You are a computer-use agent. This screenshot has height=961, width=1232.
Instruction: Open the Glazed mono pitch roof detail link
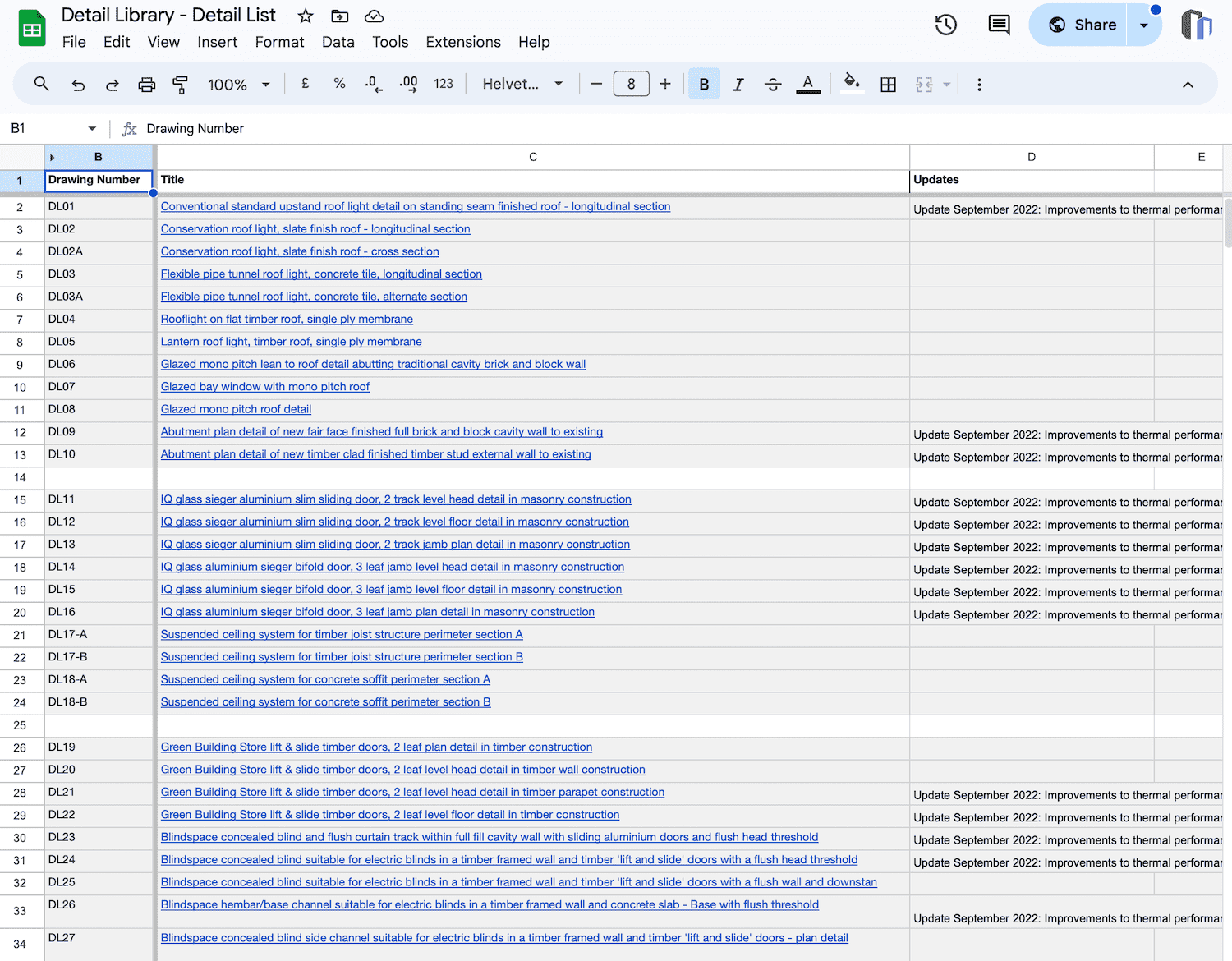(x=236, y=409)
